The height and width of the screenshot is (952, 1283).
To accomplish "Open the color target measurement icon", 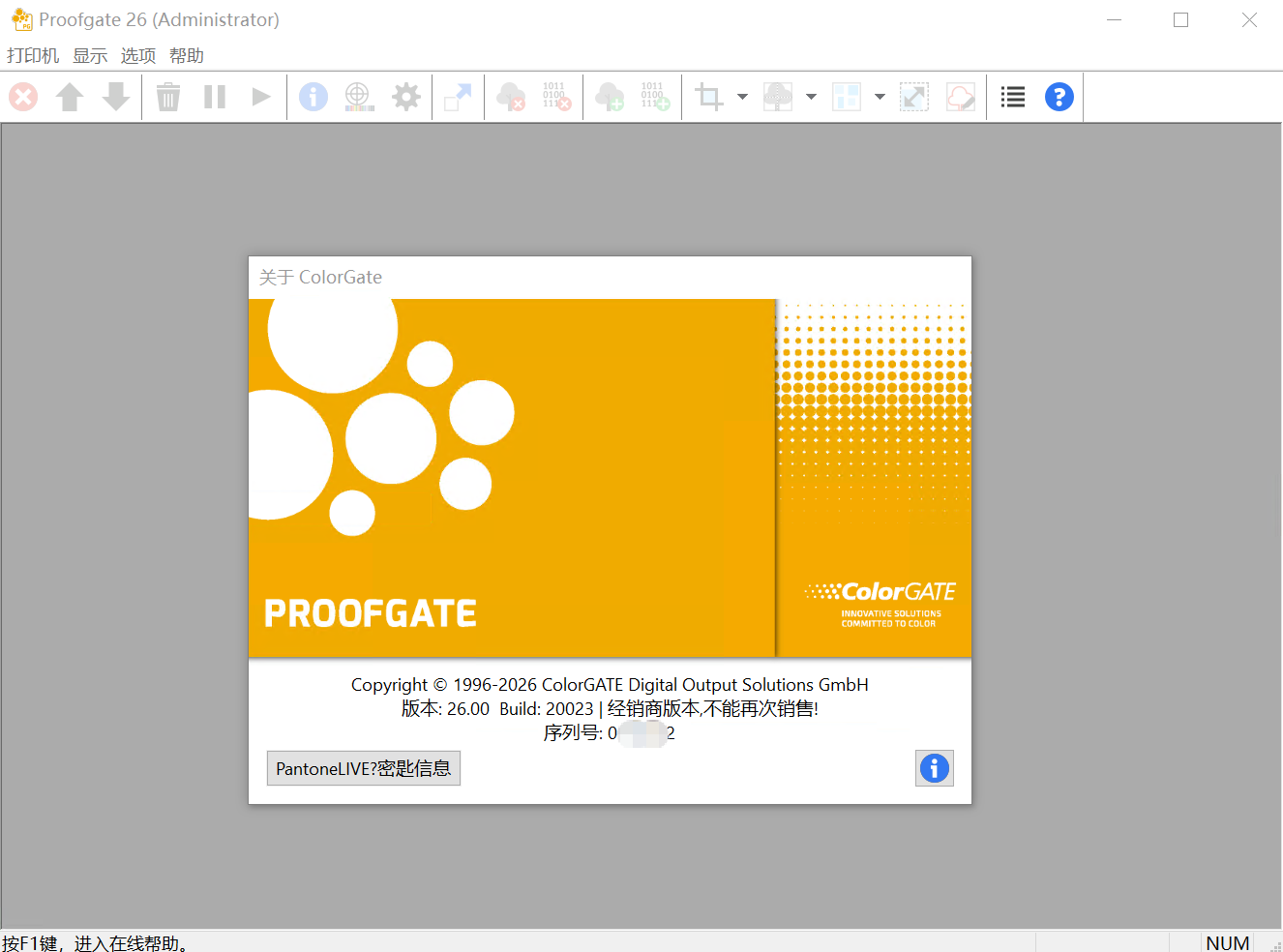I will [x=359, y=97].
